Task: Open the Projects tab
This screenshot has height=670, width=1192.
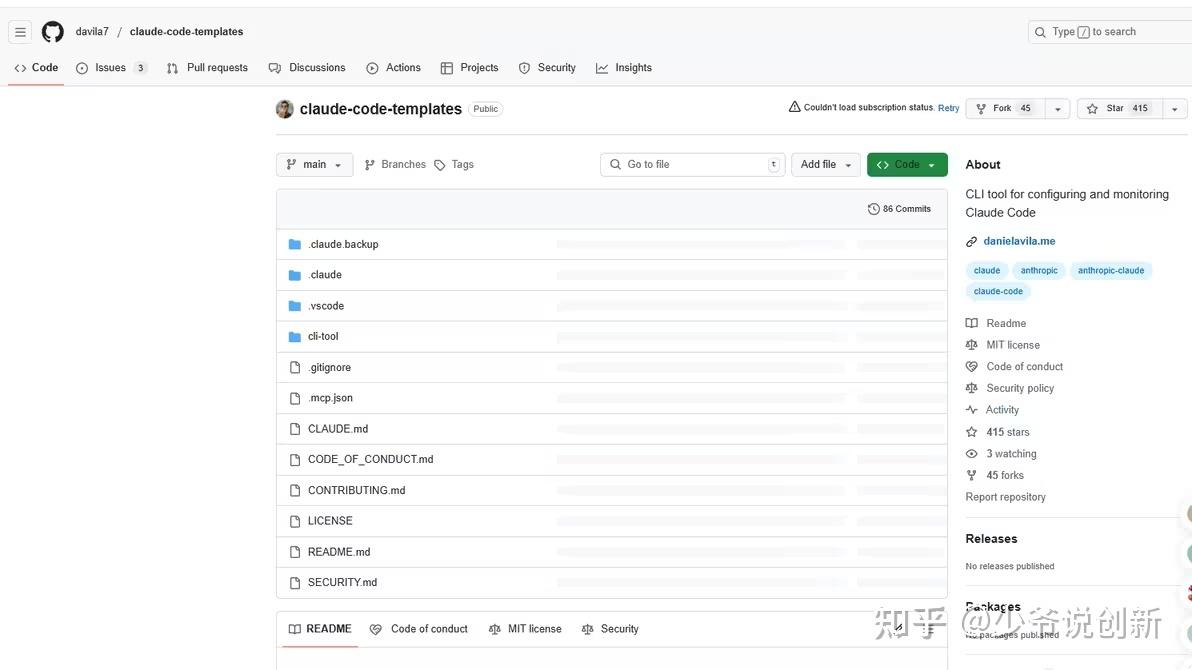Action: 470,68
